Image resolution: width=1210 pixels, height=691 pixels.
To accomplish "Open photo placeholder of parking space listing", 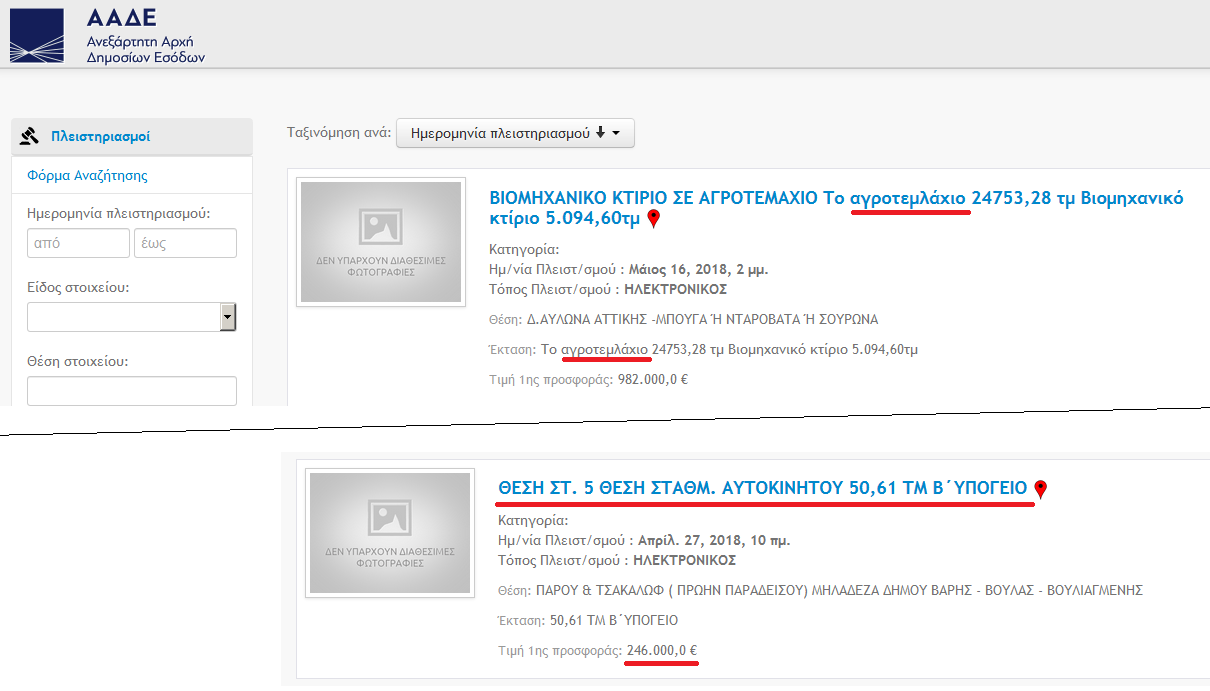I will tap(390, 533).
